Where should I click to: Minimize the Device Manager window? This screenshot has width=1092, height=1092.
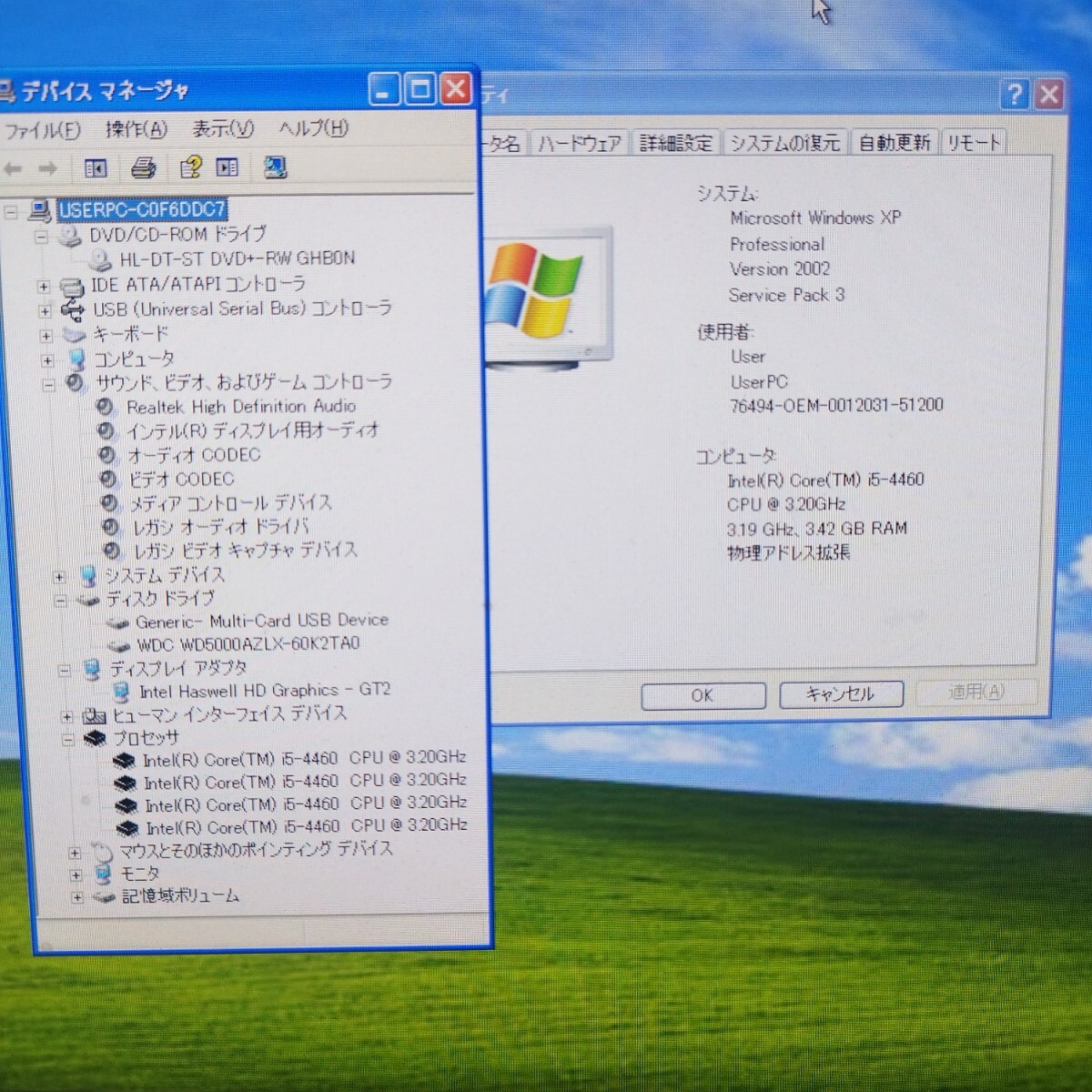pyautogui.click(x=384, y=90)
